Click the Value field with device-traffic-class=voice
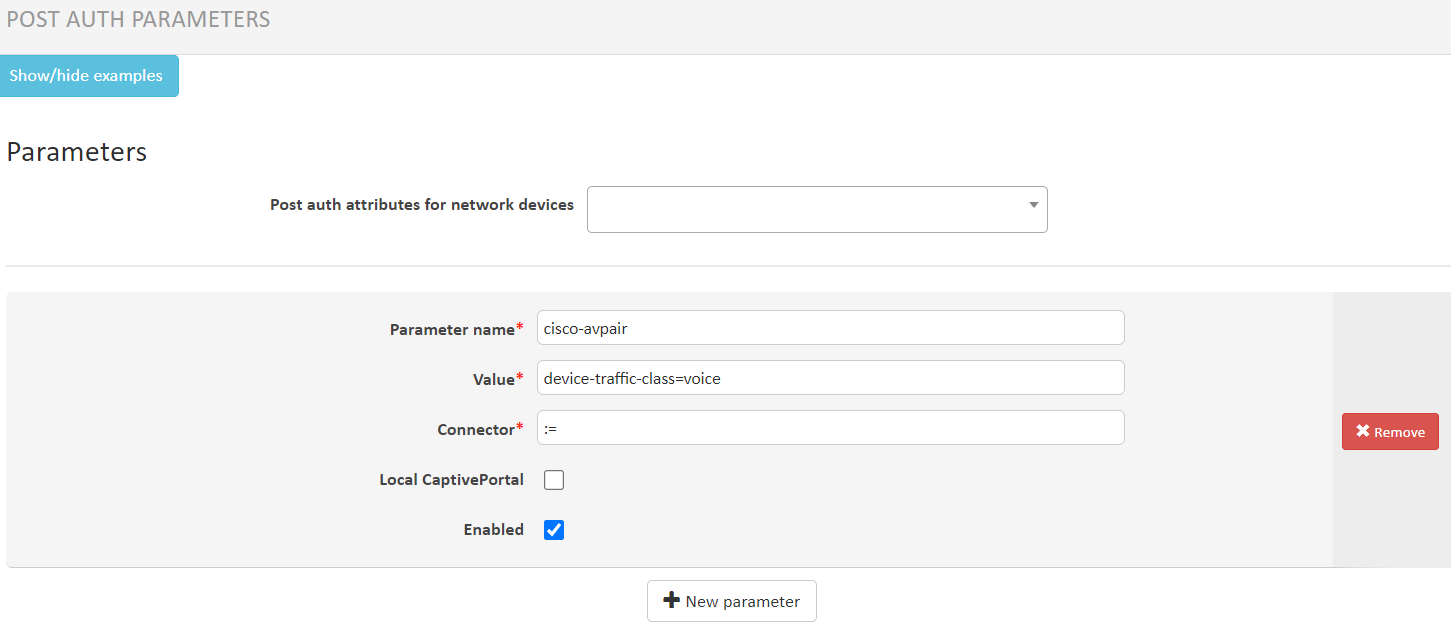The image size is (1451, 634). 830,378
